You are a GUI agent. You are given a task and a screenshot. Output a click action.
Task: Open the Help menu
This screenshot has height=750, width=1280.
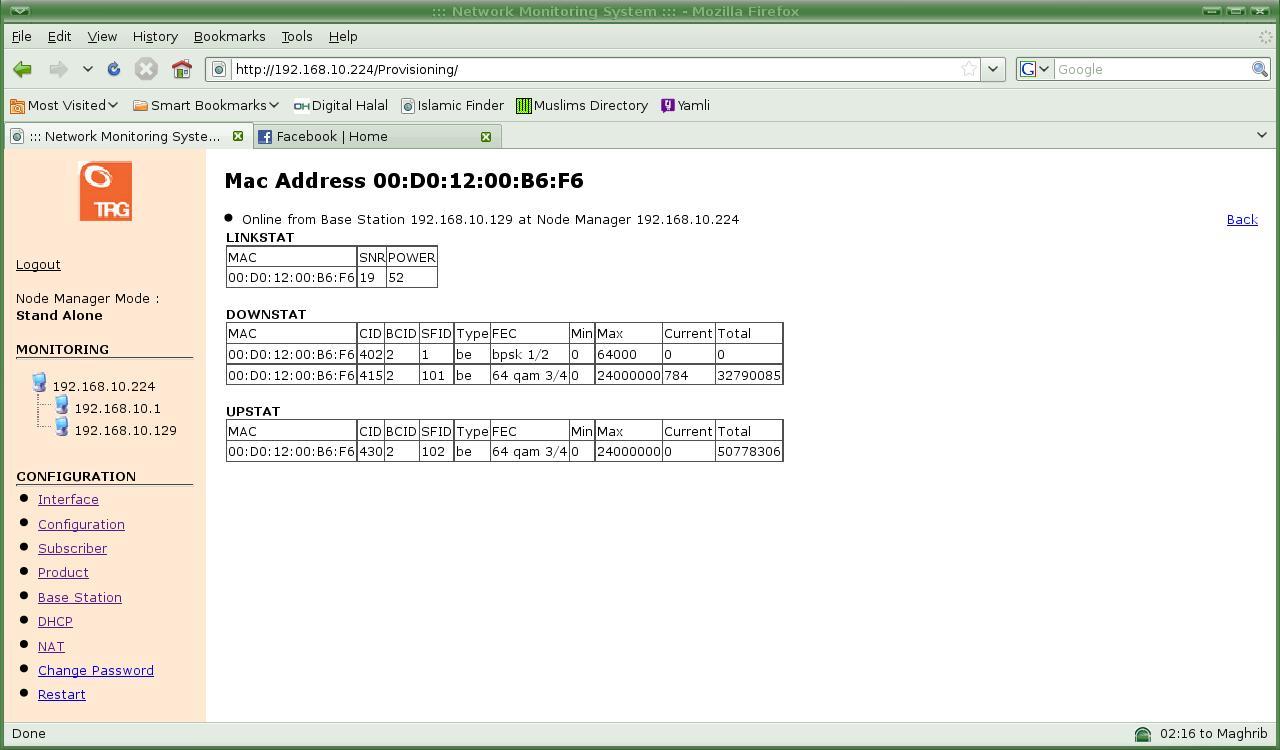click(x=343, y=36)
